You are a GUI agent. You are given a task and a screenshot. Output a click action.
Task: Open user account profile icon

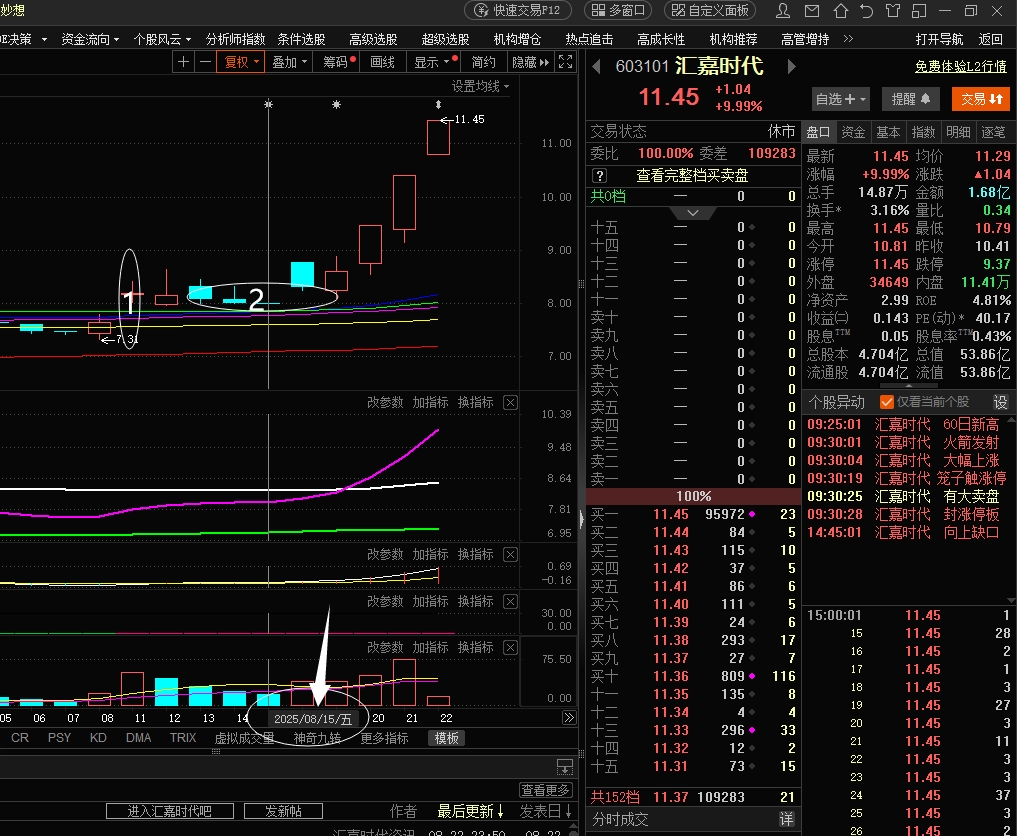pos(783,10)
